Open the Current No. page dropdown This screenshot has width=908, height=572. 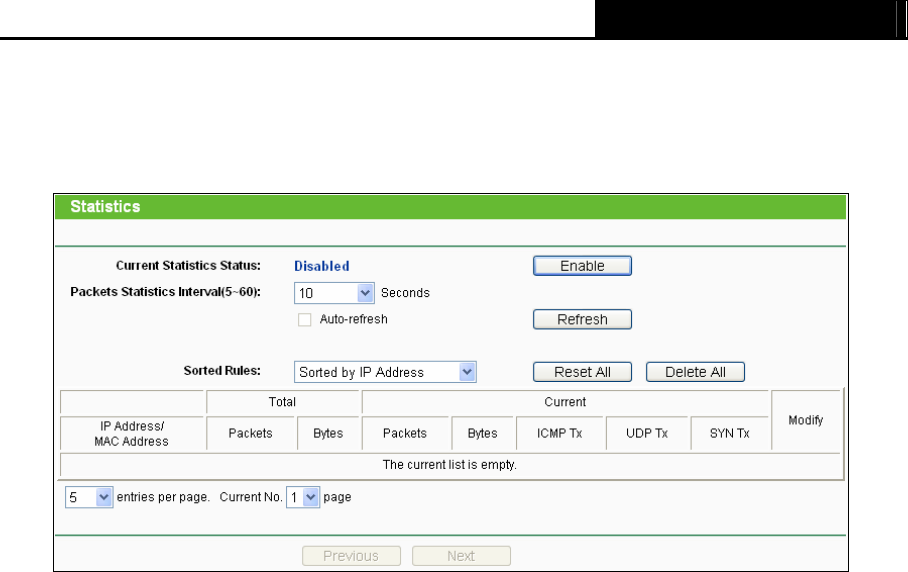tap(303, 497)
